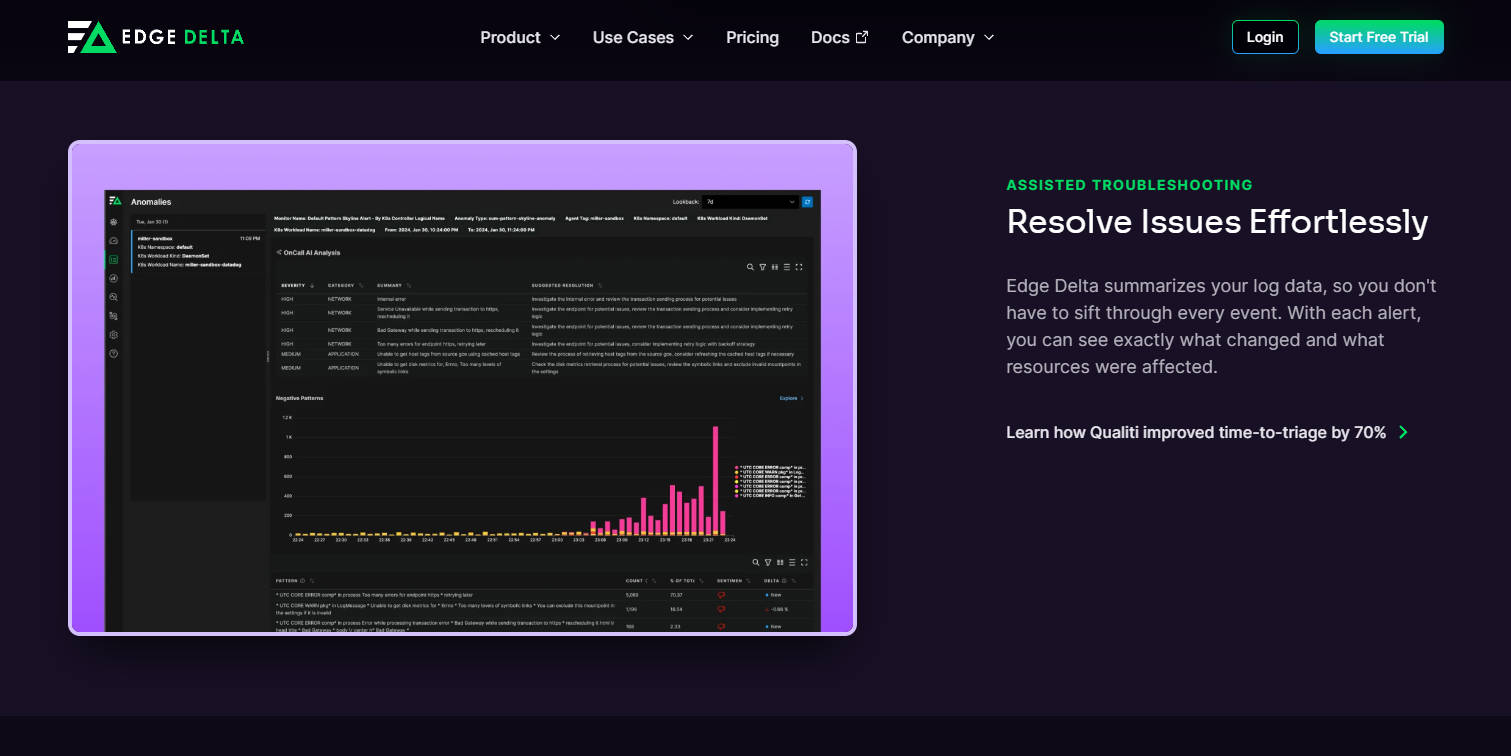Click the Explore link by Negative Patterns
The image size is (1511, 756).
point(791,398)
